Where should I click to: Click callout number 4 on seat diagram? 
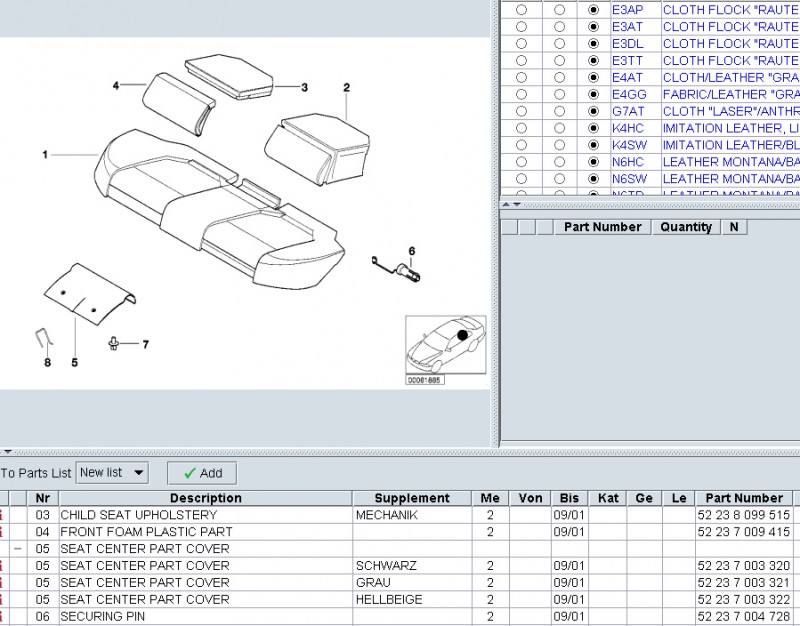tap(116, 85)
